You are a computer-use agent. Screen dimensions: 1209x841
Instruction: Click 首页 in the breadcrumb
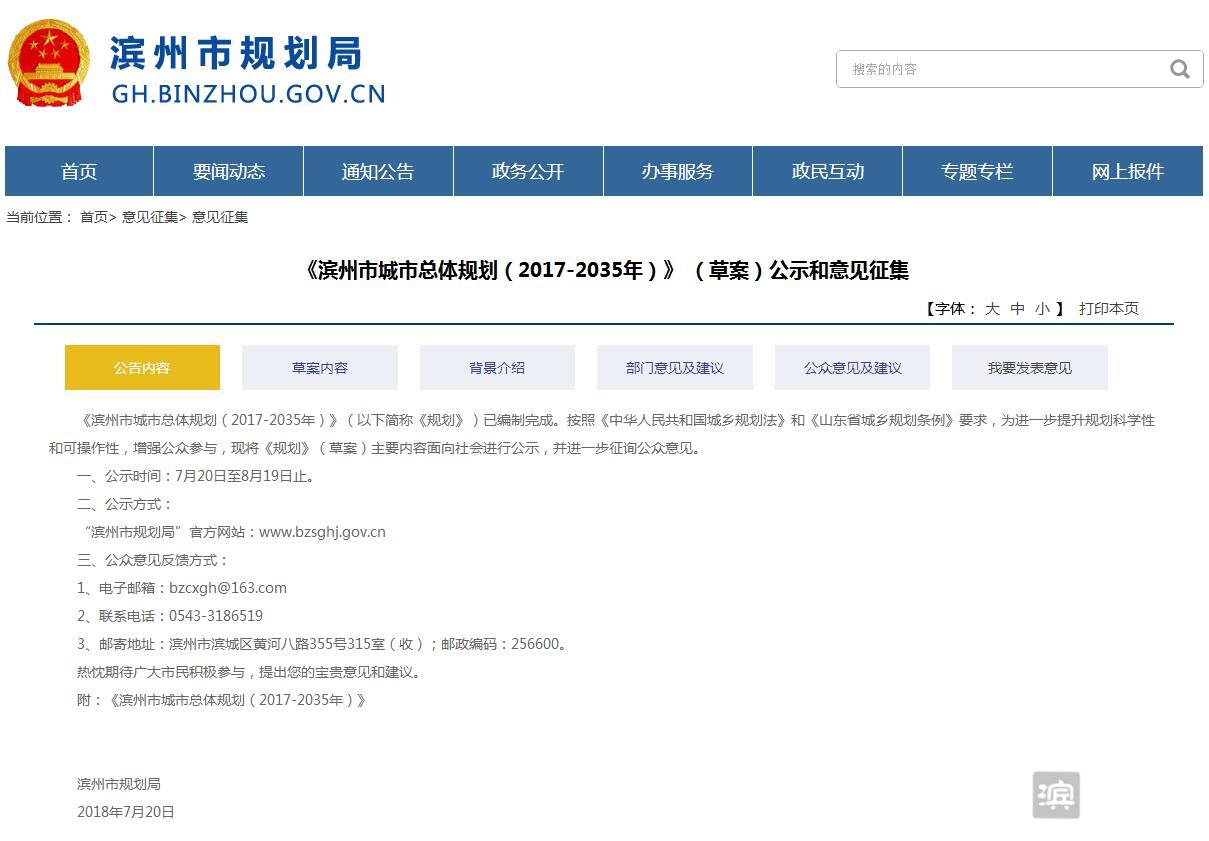(94, 217)
